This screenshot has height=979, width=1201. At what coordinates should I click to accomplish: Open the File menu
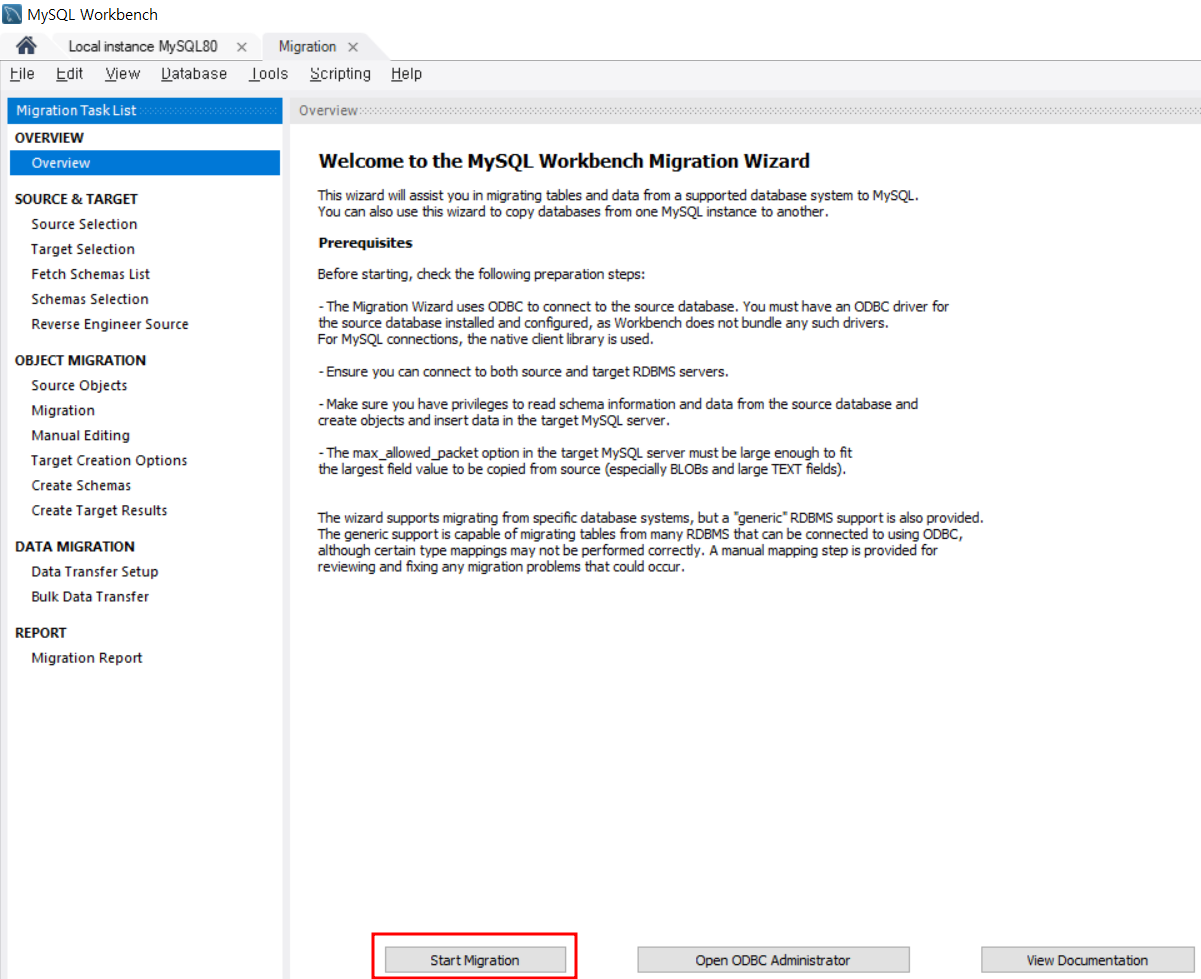click(x=22, y=74)
